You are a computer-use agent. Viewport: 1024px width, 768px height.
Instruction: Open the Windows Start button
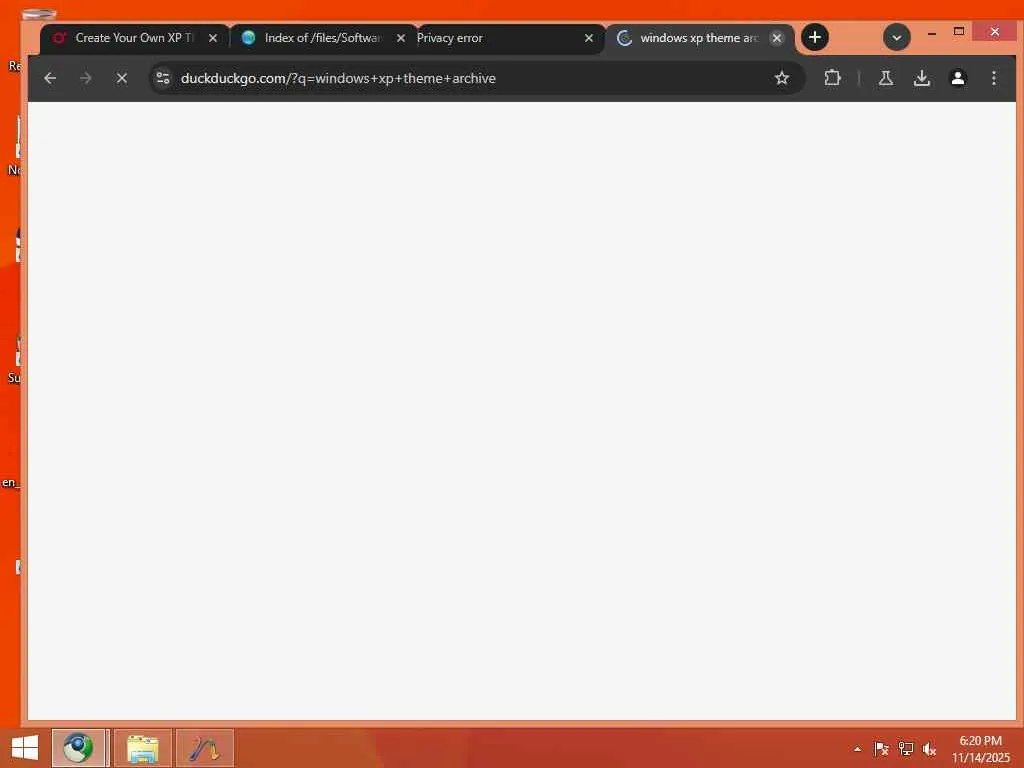coord(25,748)
